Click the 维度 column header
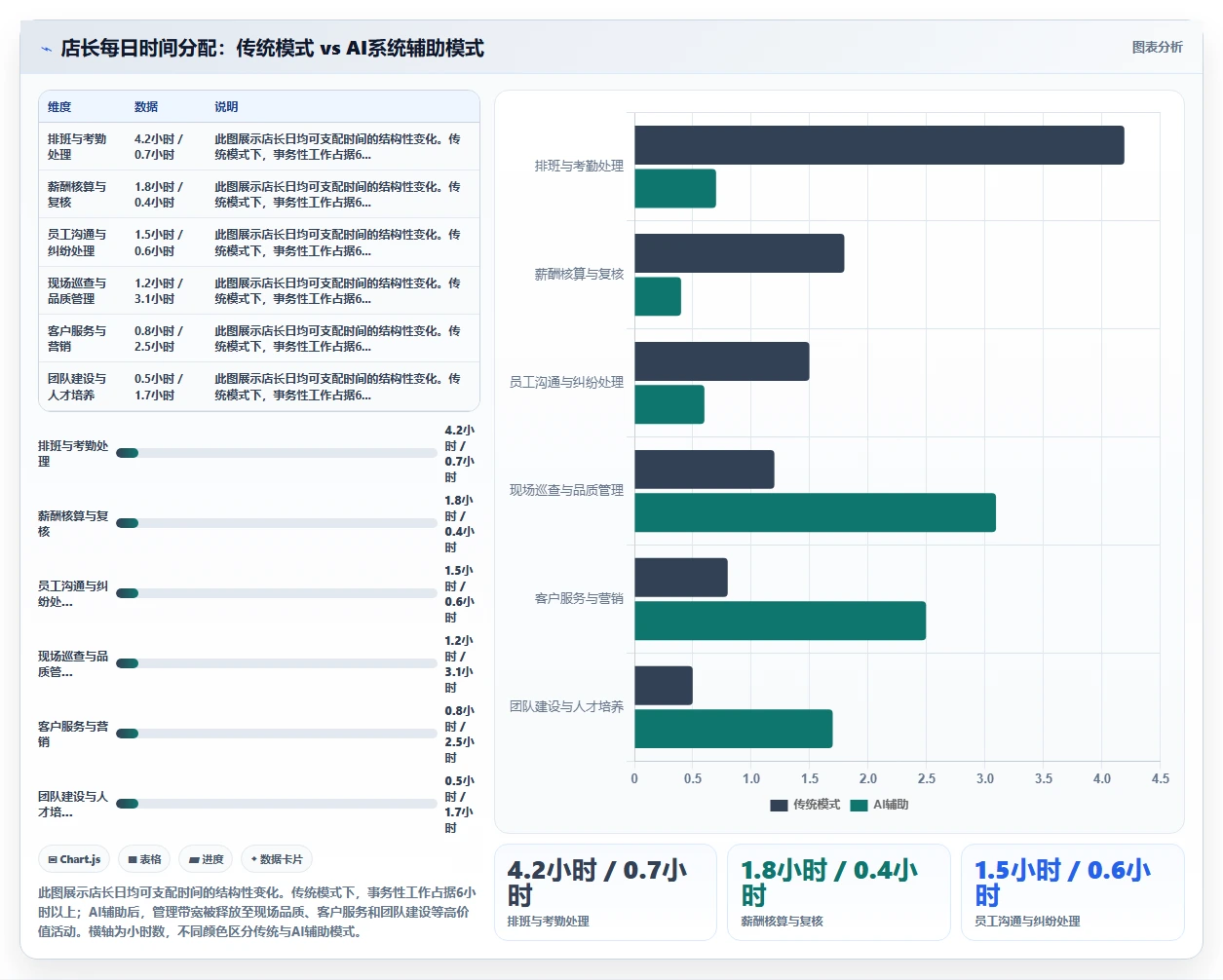 [59, 107]
